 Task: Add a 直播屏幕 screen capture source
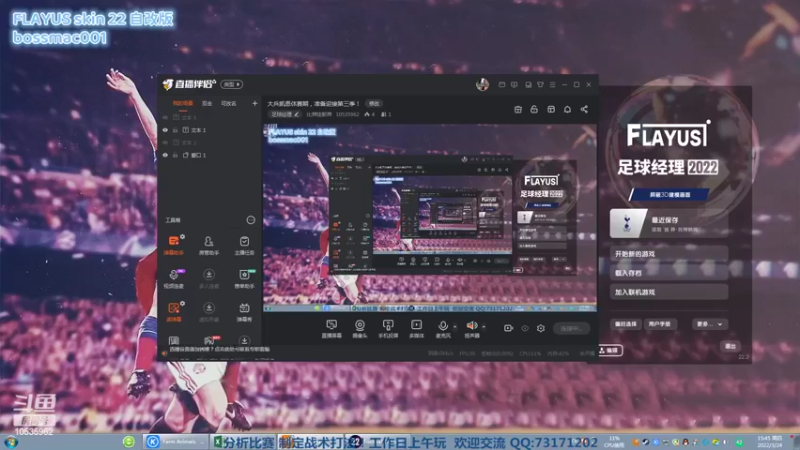pyautogui.click(x=332, y=329)
